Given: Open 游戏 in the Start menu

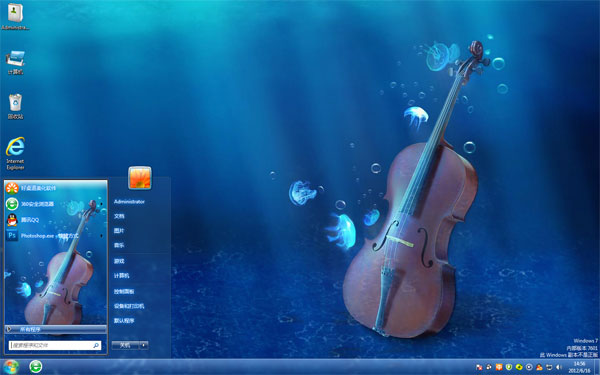Looking at the screenshot, I should pyautogui.click(x=119, y=261).
